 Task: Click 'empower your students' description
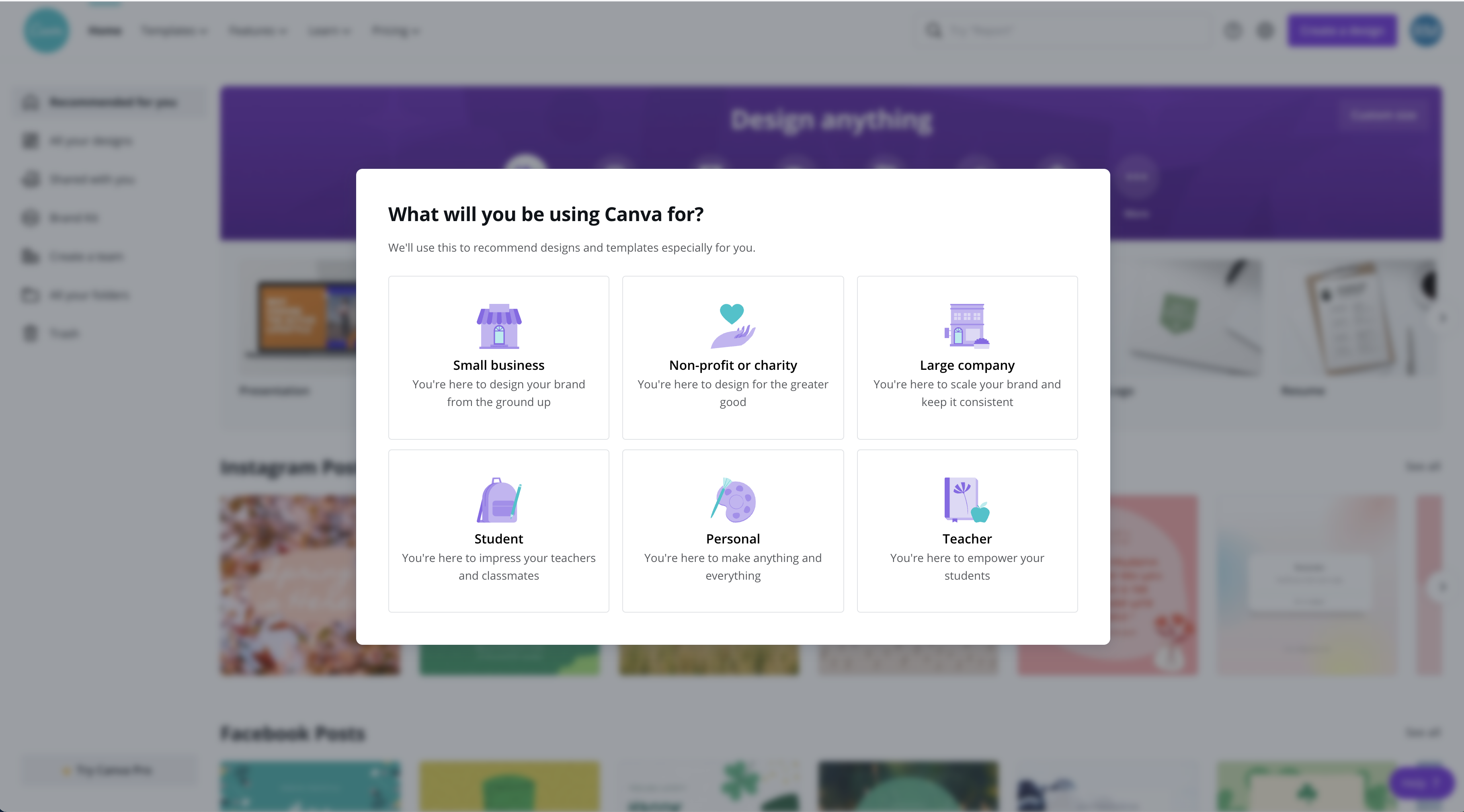click(967, 566)
